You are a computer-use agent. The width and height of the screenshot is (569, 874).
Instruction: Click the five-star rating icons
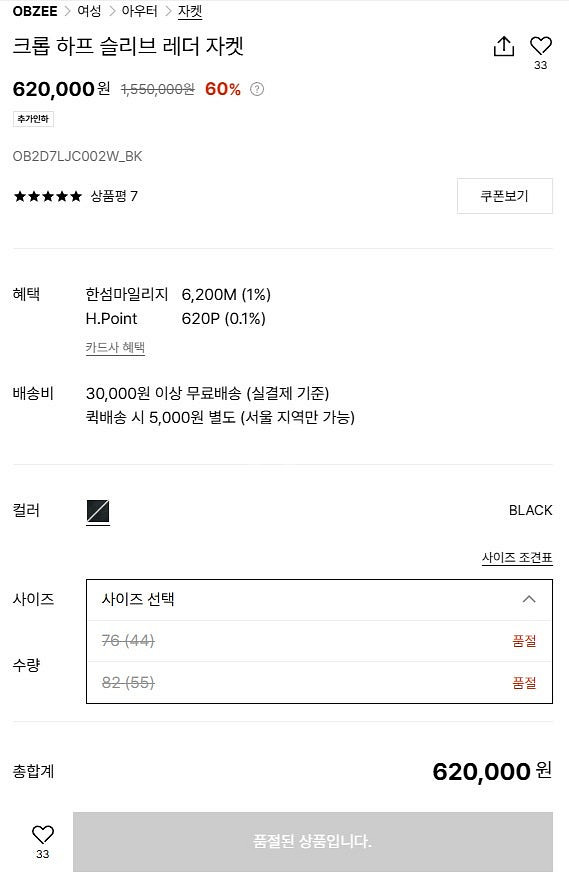[x=48, y=196]
